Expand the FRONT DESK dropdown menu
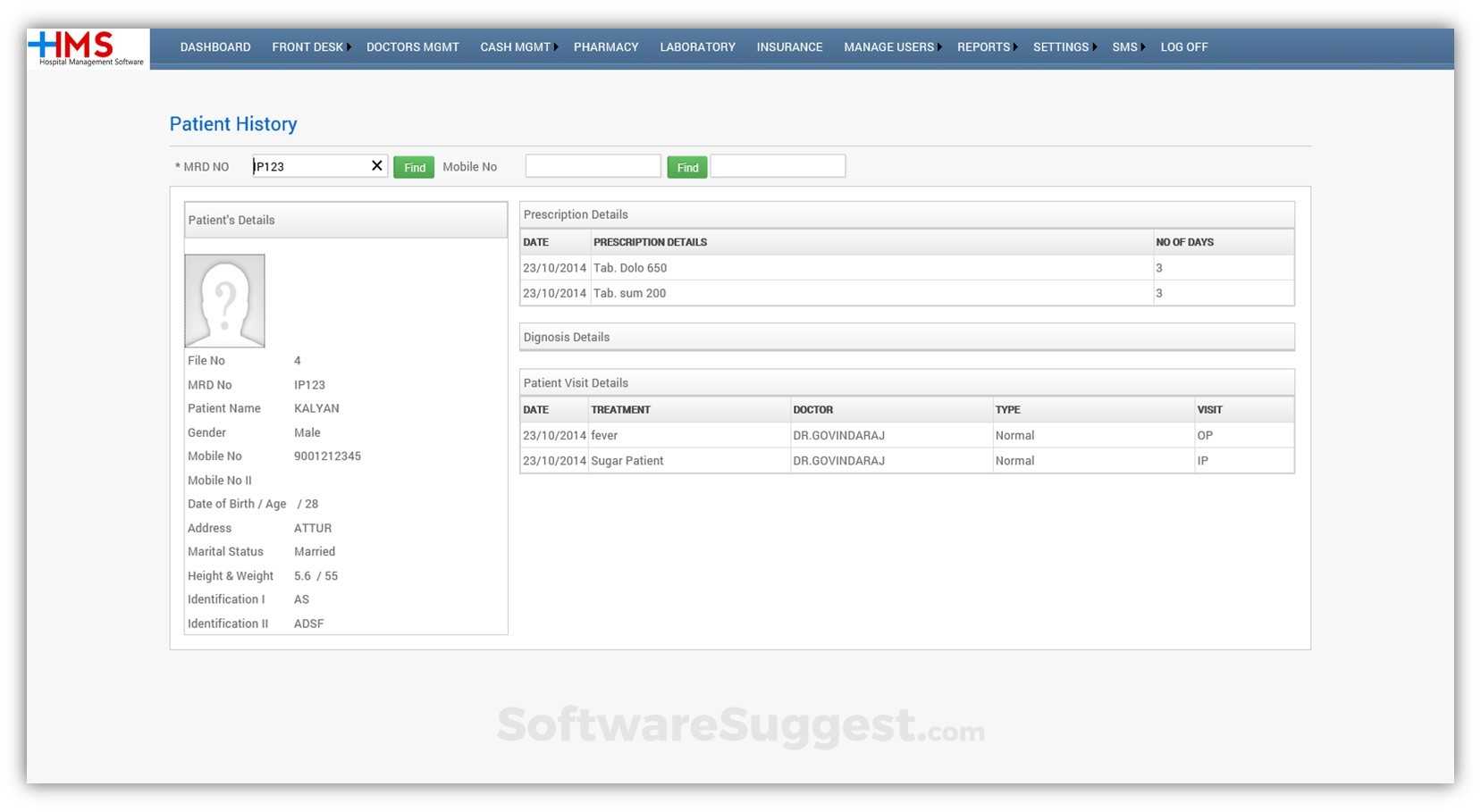 (307, 46)
